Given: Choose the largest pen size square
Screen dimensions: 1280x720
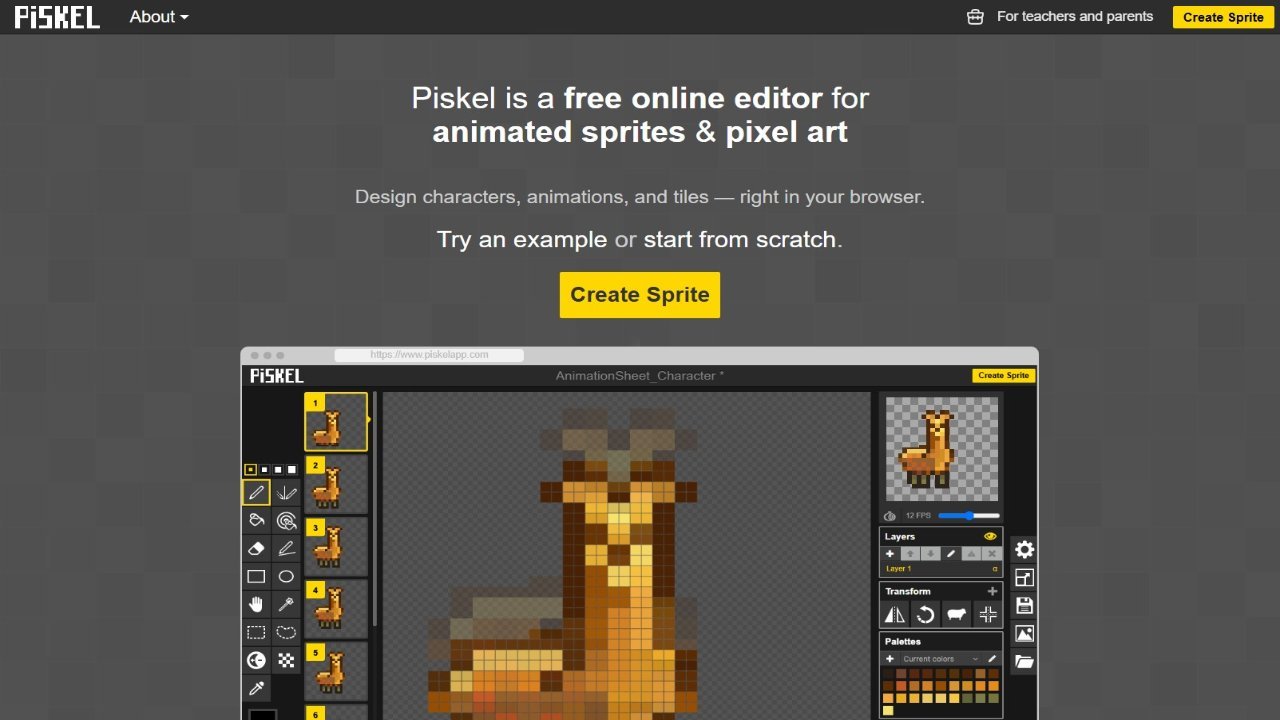Looking at the screenshot, I should click(x=292, y=469).
